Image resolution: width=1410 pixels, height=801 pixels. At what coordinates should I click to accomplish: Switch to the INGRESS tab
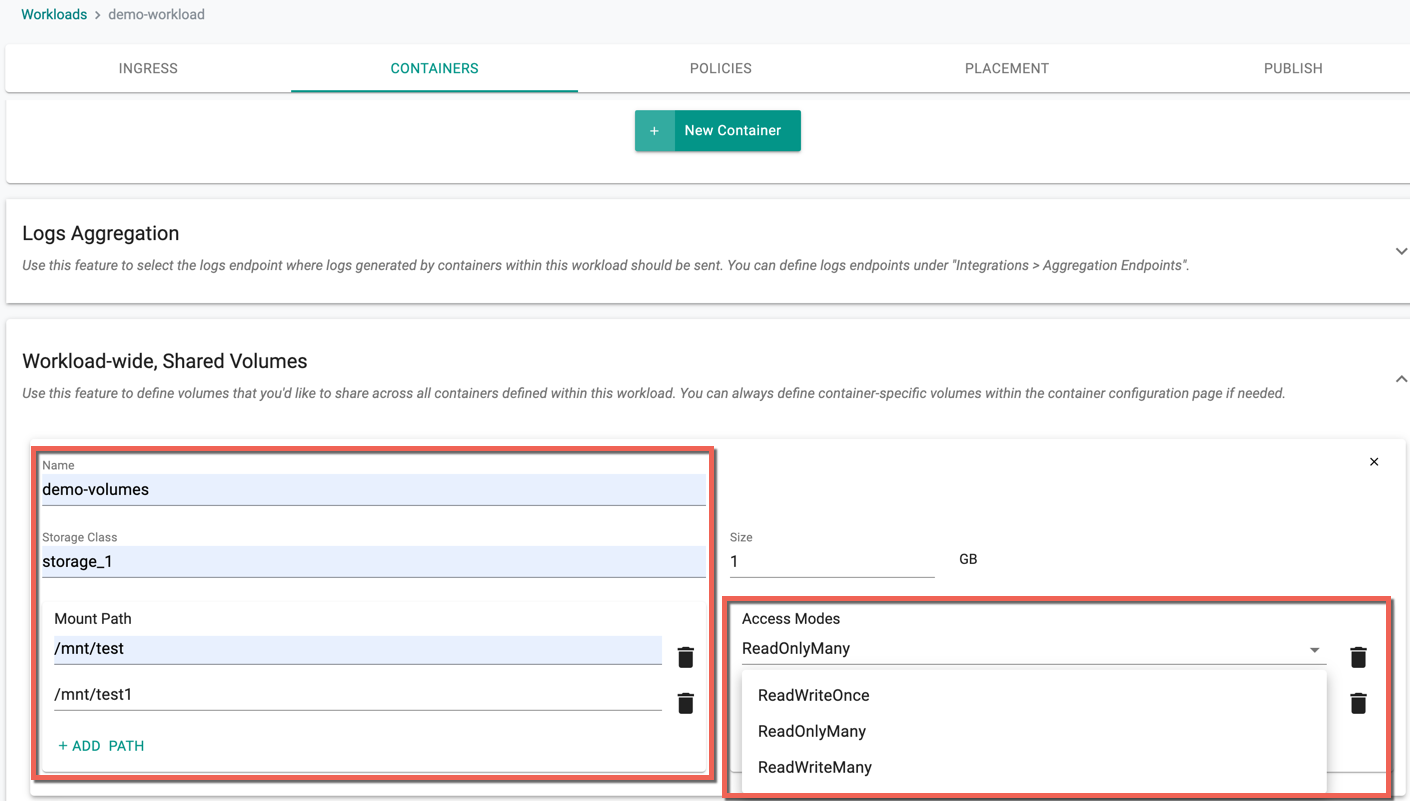(148, 68)
